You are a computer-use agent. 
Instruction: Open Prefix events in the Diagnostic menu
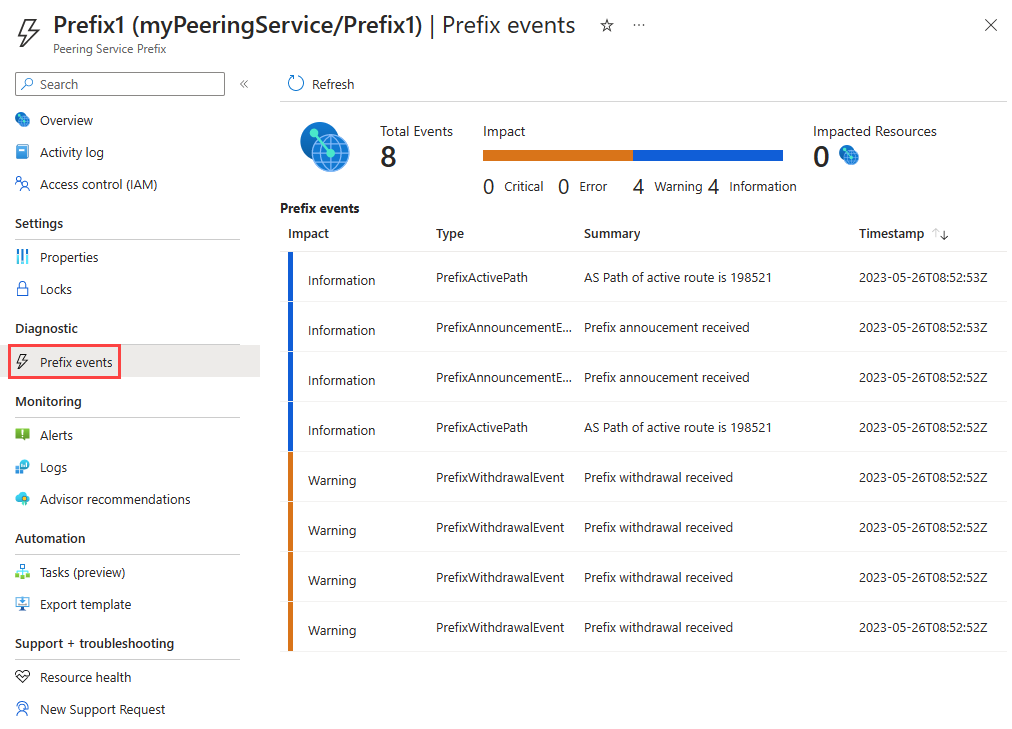[x=76, y=362]
